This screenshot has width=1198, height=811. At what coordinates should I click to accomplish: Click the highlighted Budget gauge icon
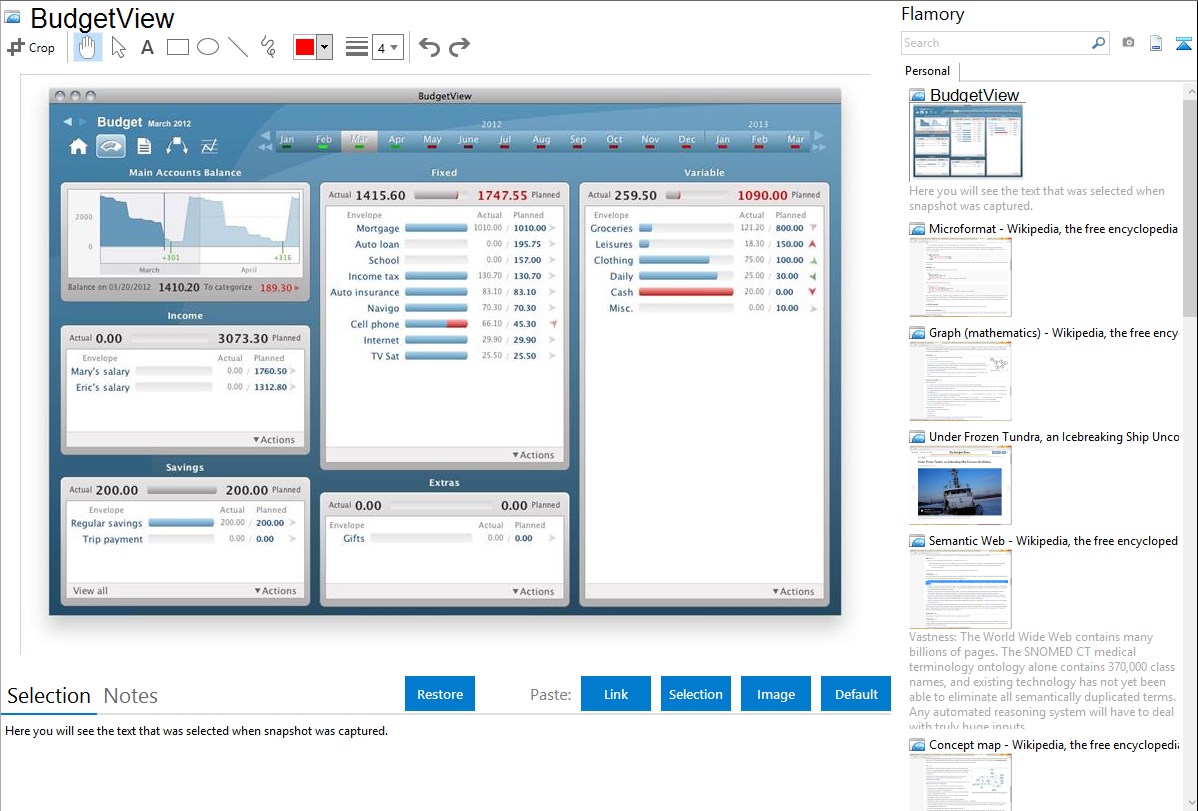click(111, 146)
